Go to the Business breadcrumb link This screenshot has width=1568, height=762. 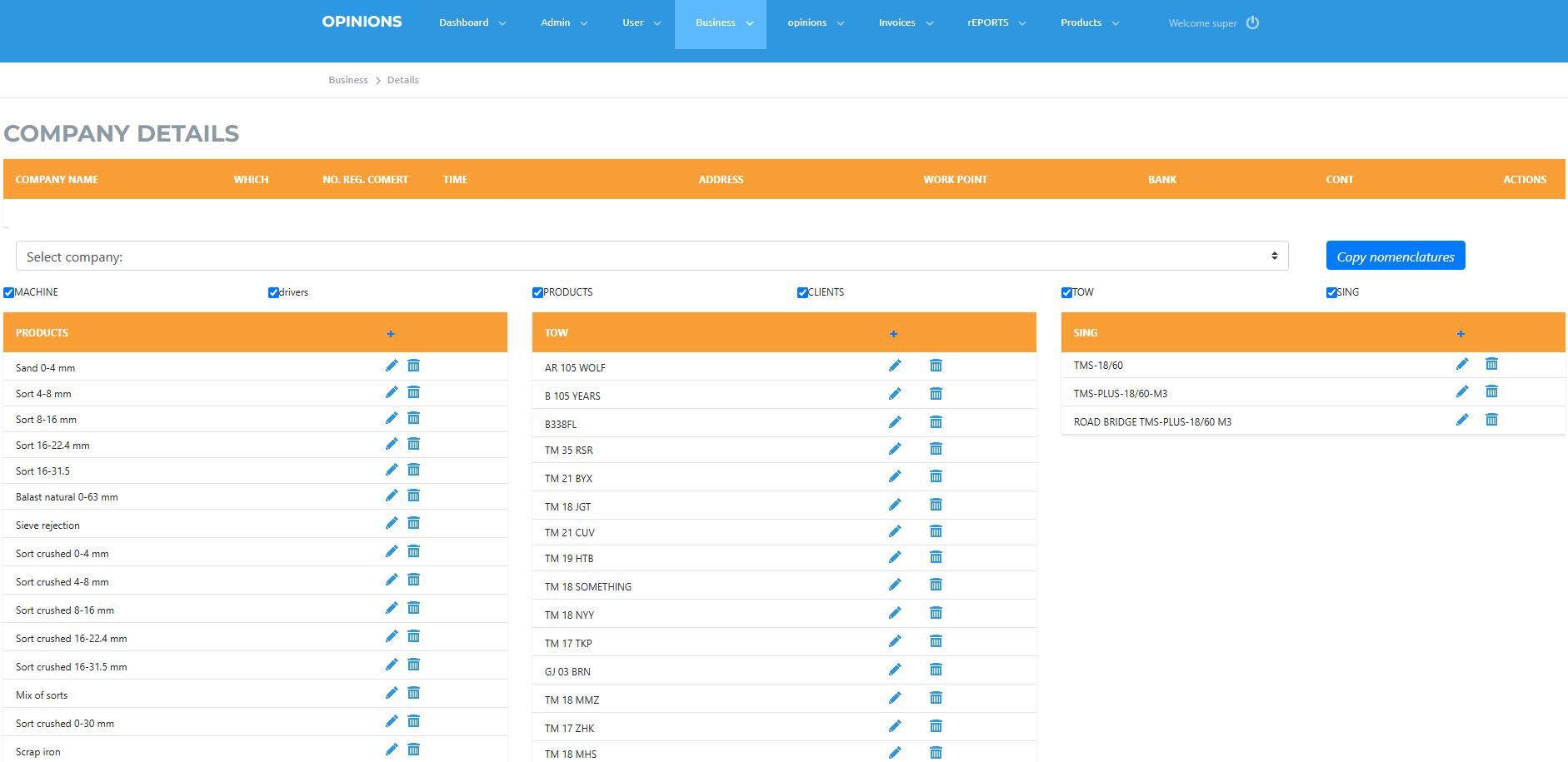click(347, 80)
